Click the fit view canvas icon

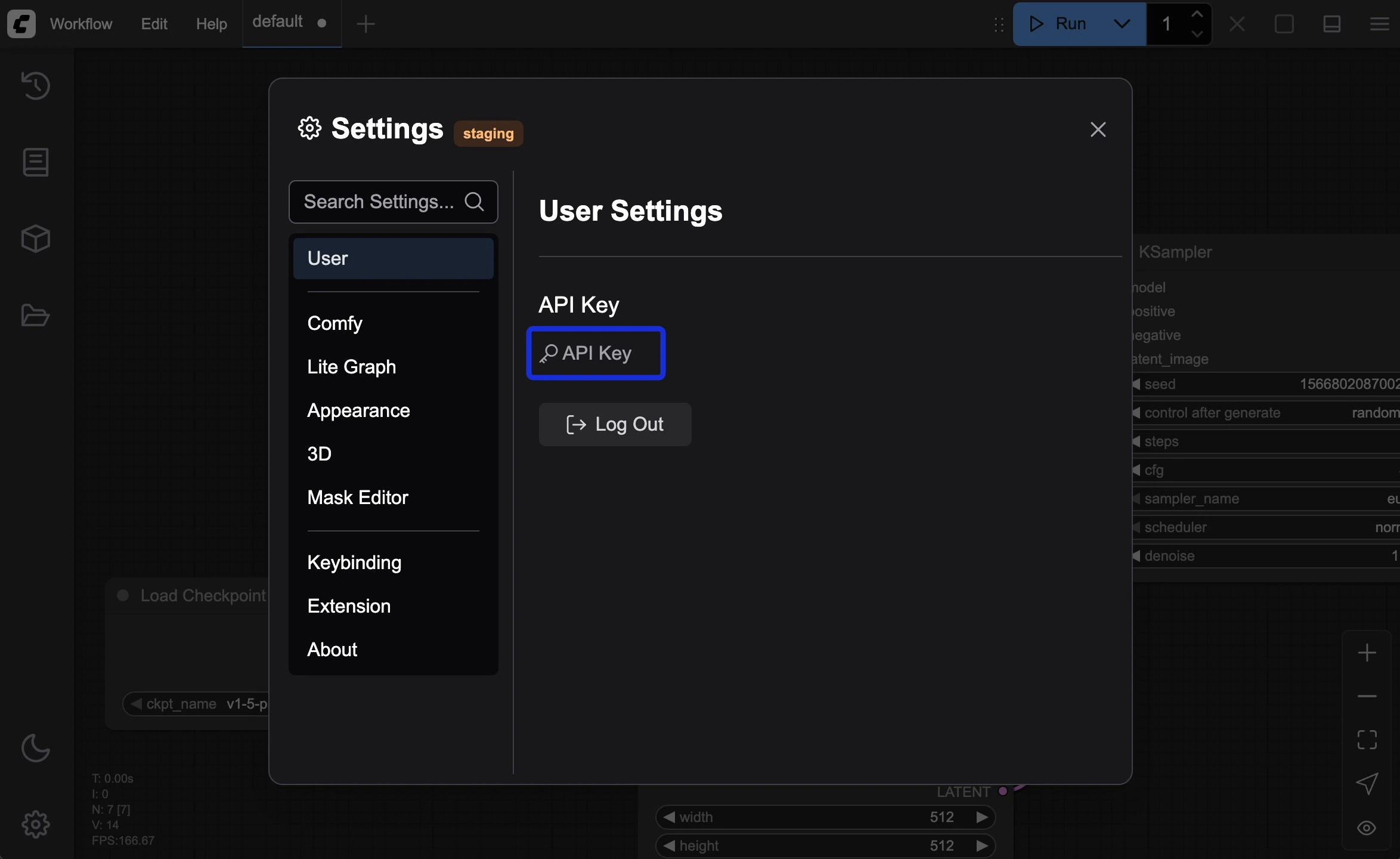pyautogui.click(x=1367, y=740)
